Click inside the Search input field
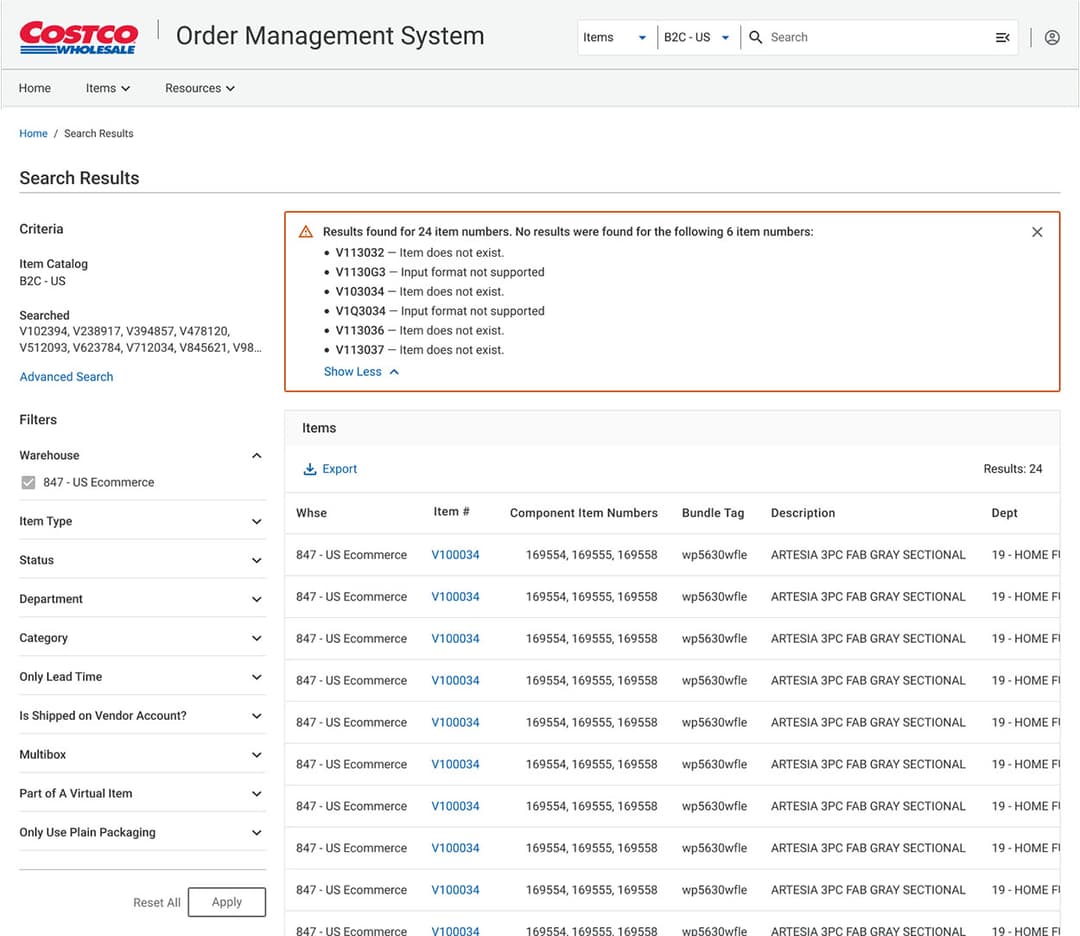1080x936 pixels. [870, 37]
